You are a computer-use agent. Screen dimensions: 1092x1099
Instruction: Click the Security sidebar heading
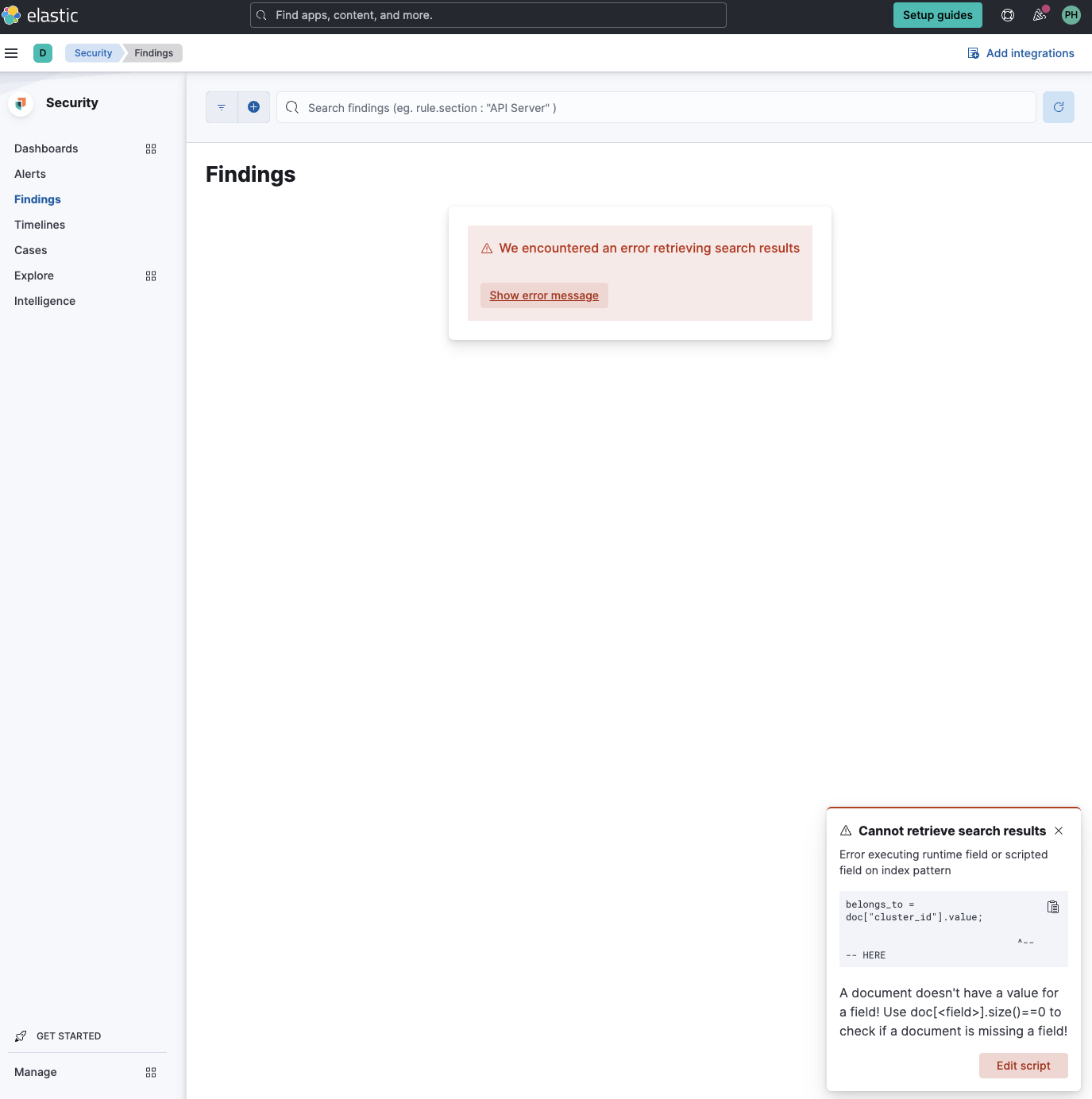[72, 102]
